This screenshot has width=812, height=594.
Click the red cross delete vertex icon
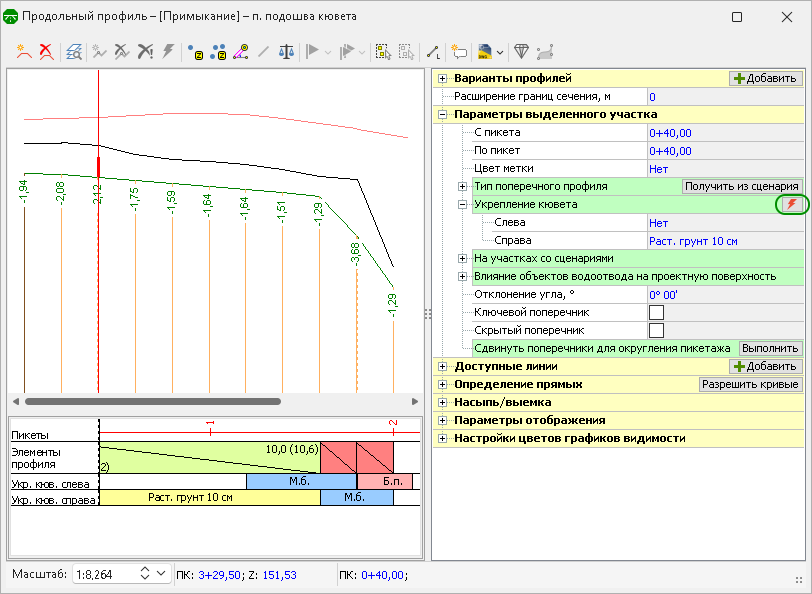point(45,50)
